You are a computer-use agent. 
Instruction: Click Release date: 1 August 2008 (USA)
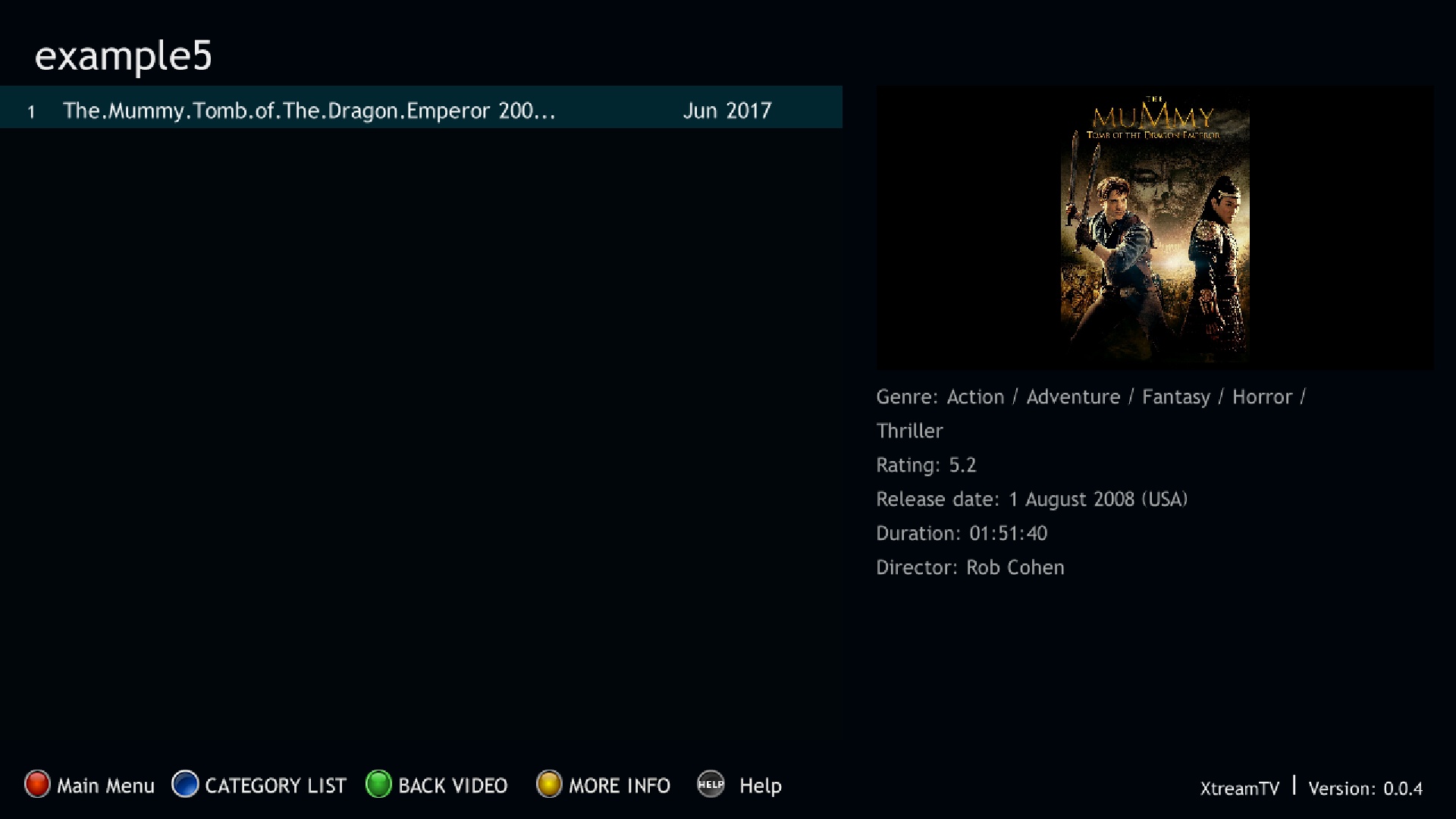click(1032, 499)
